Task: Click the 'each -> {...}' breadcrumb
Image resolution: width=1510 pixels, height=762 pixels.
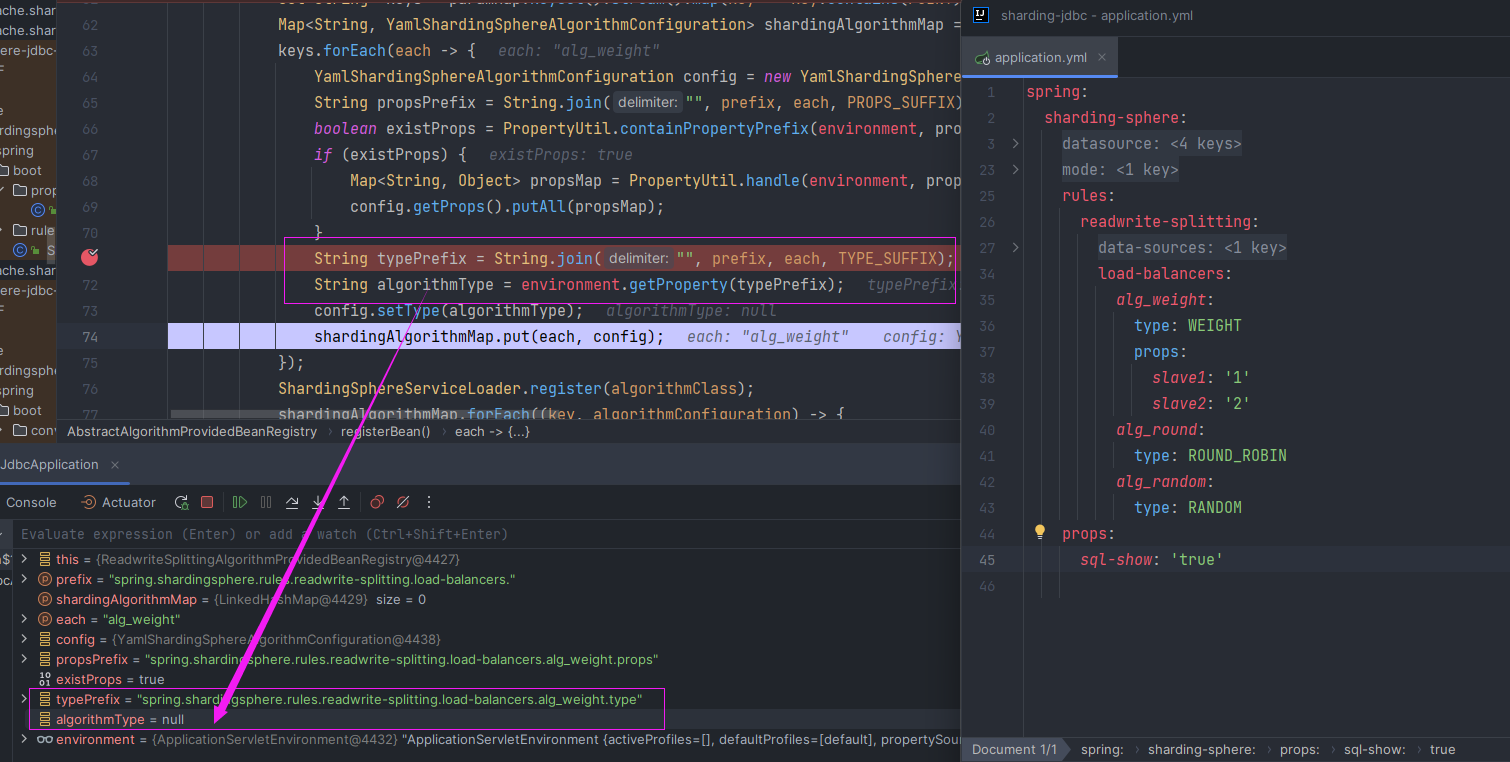Action: pyautogui.click(x=492, y=431)
